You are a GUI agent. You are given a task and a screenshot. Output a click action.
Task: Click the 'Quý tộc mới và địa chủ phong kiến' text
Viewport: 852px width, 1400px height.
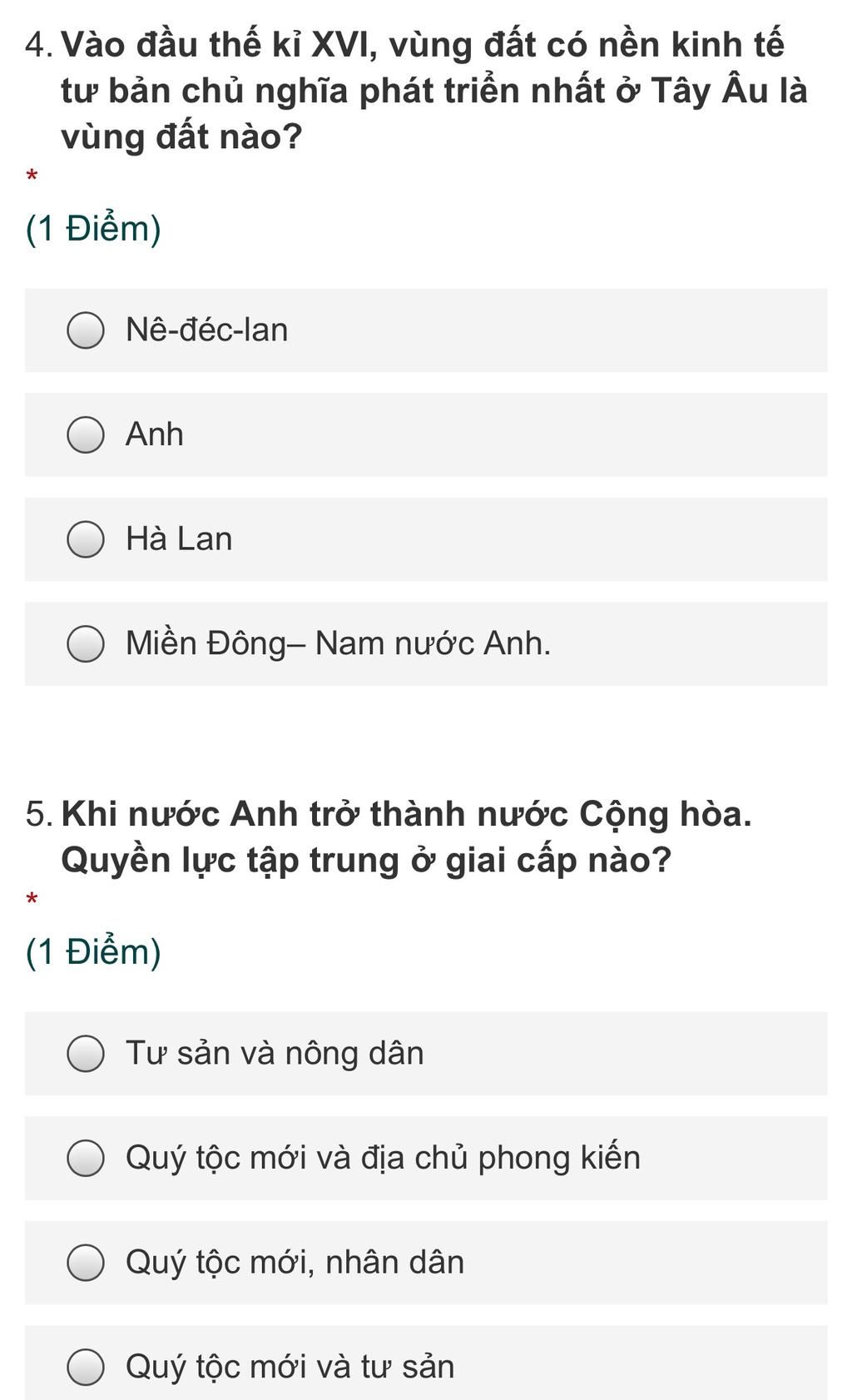[383, 1159]
